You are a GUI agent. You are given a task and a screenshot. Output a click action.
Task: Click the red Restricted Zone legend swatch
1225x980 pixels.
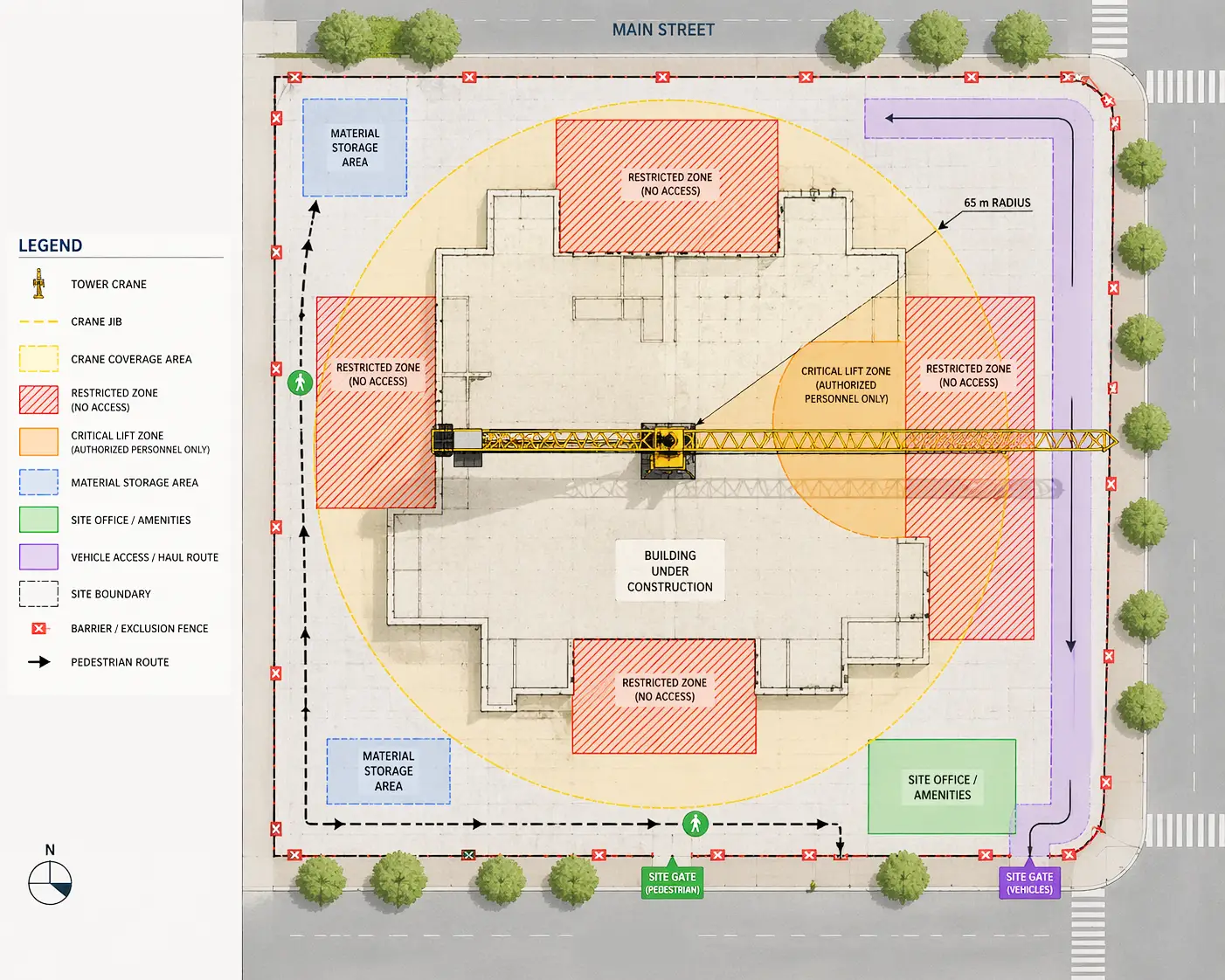pyautogui.click(x=38, y=399)
